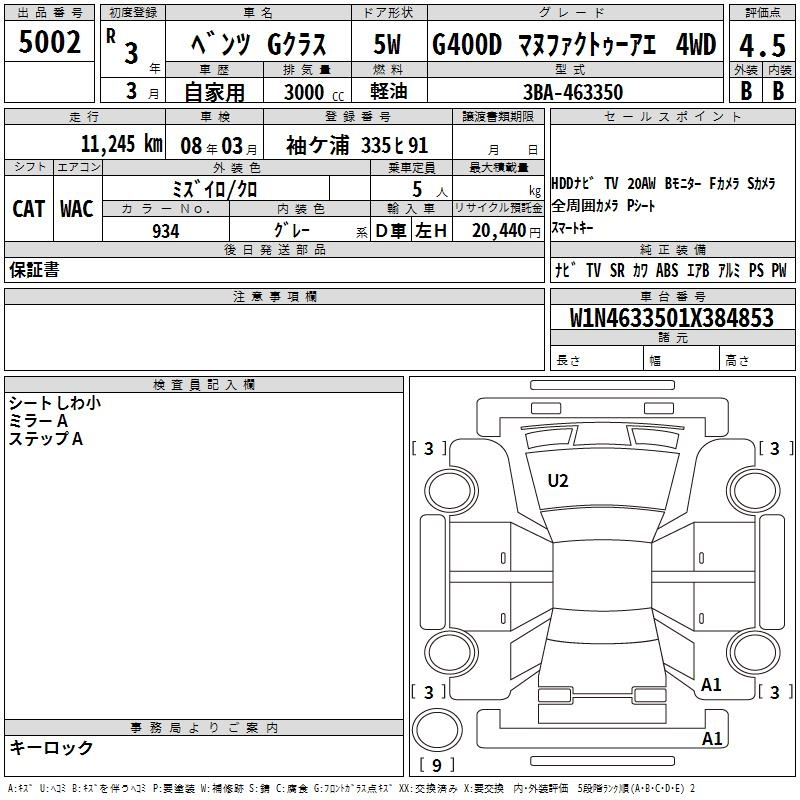Click the CAT shift type cell
The image size is (800, 800).
click(x=28, y=208)
